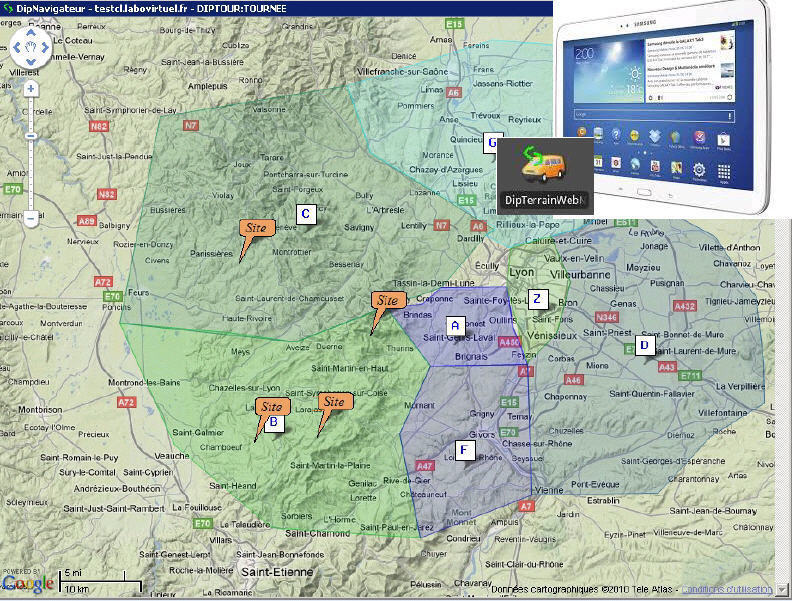This screenshot has width=792, height=601.
Task: Click the Feurs town label
Action: 138,292
